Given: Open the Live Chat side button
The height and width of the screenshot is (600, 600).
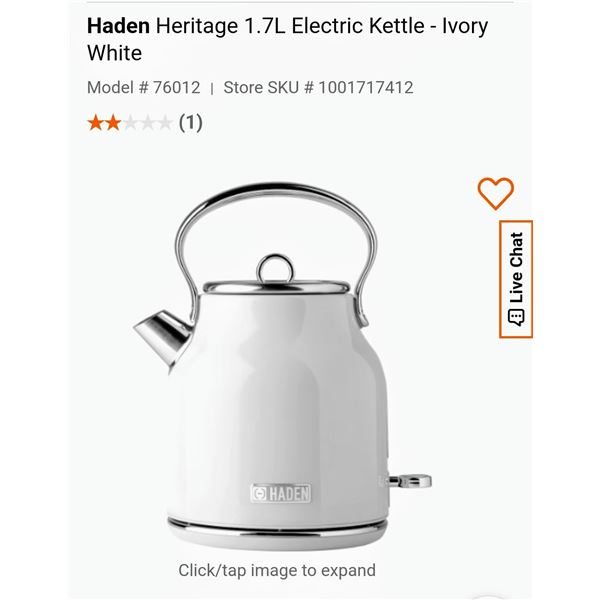Looking at the screenshot, I should coord(516,279).
